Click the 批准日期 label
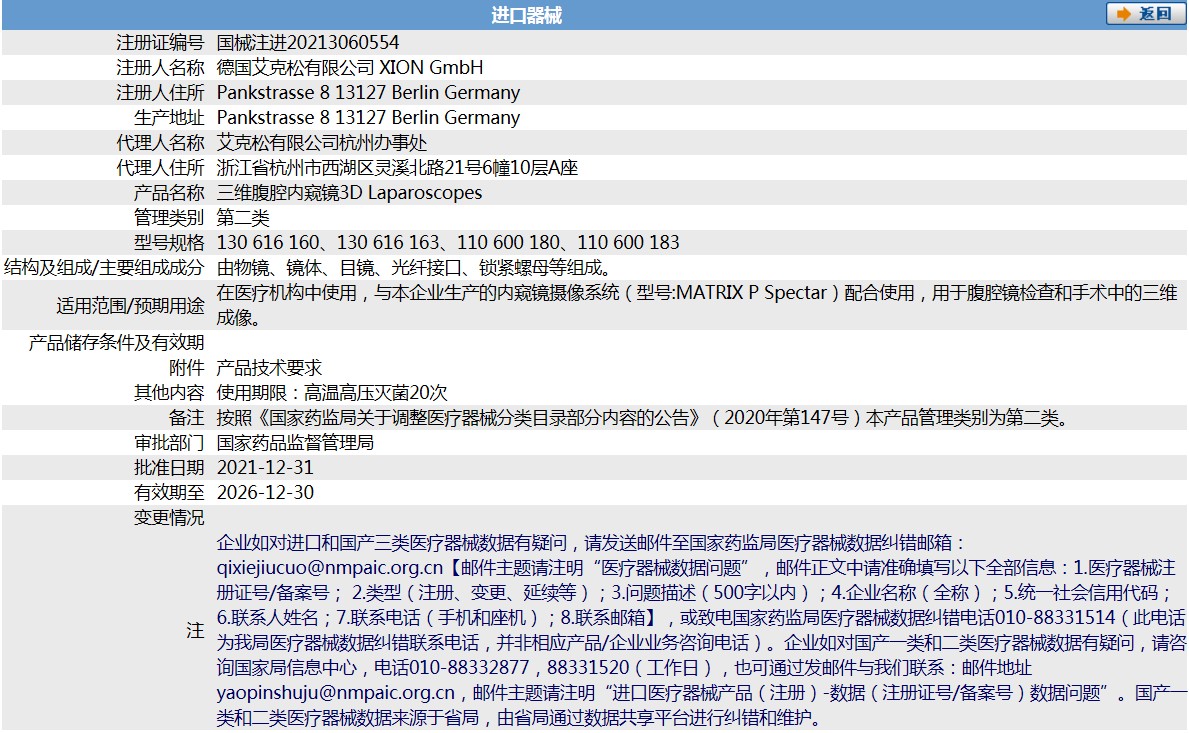1189x733 pixels. tap(169, 468)
